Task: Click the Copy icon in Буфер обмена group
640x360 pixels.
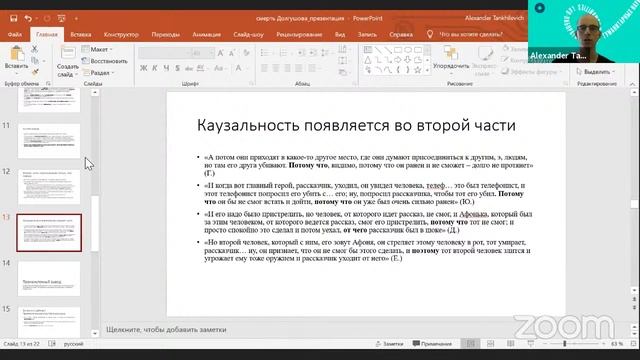Action: (35, 61)
